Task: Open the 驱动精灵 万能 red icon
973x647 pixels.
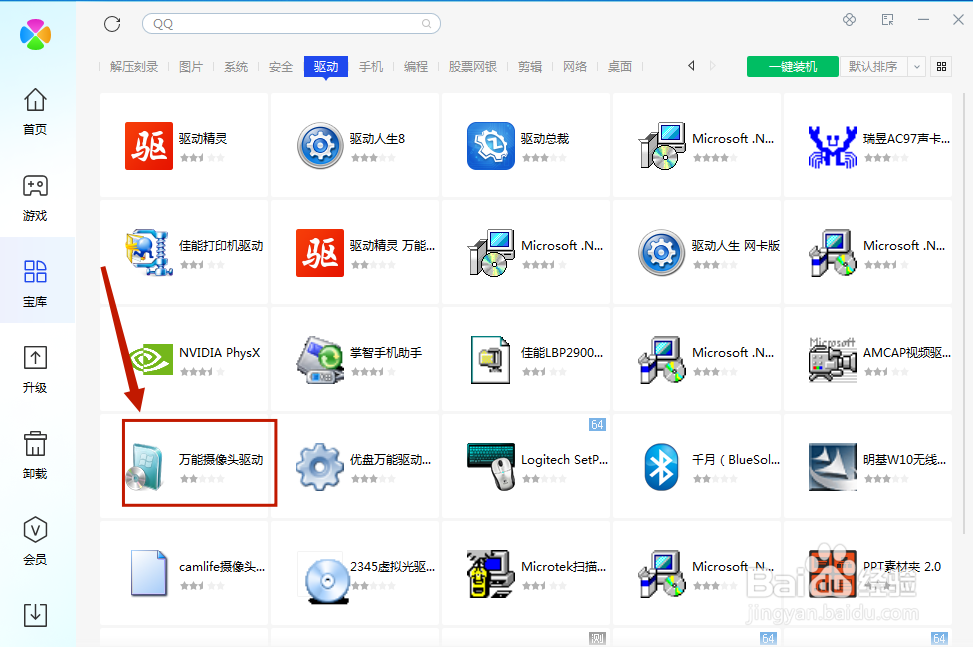Action: 320,252
